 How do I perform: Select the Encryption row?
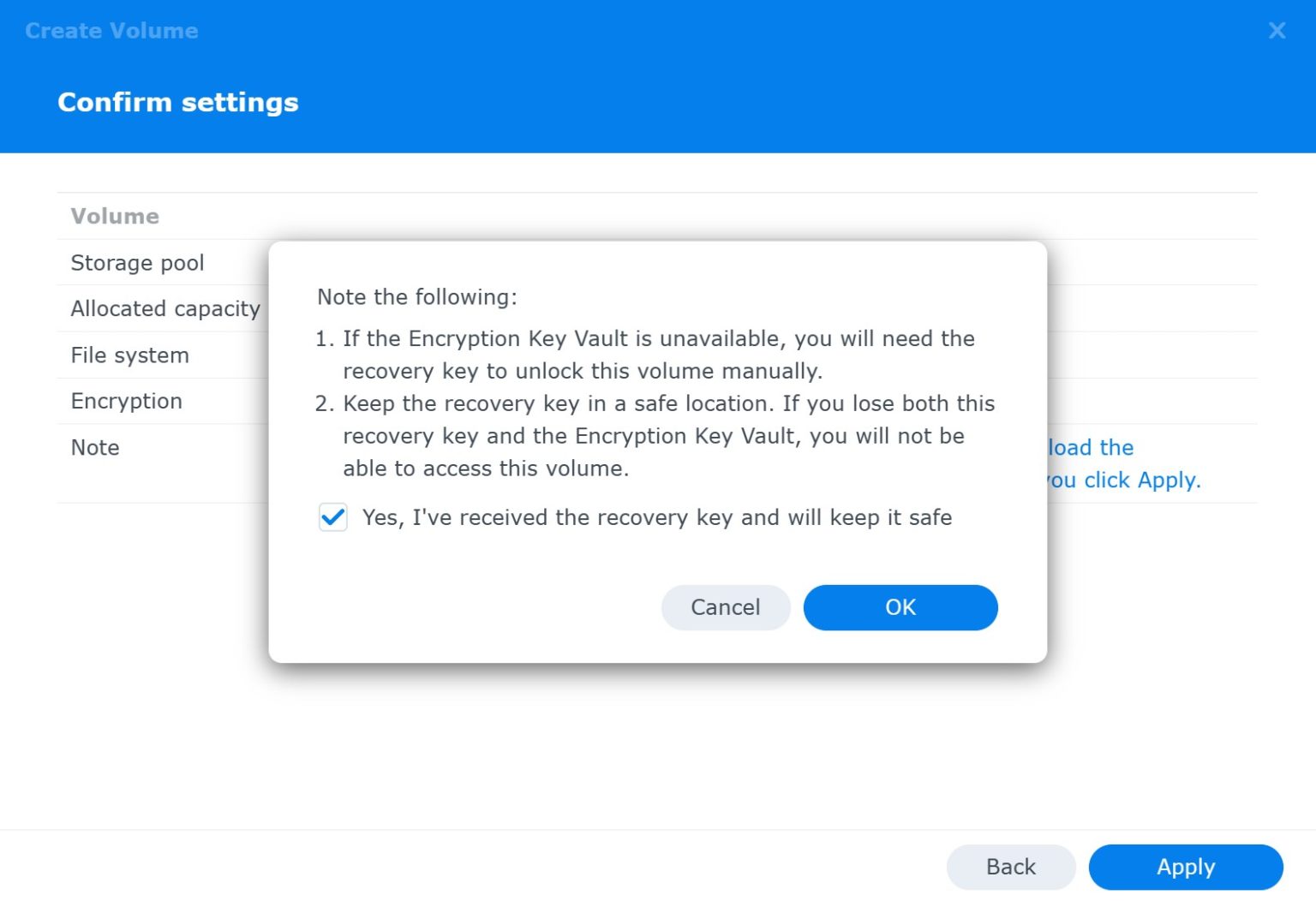[126, 401]
